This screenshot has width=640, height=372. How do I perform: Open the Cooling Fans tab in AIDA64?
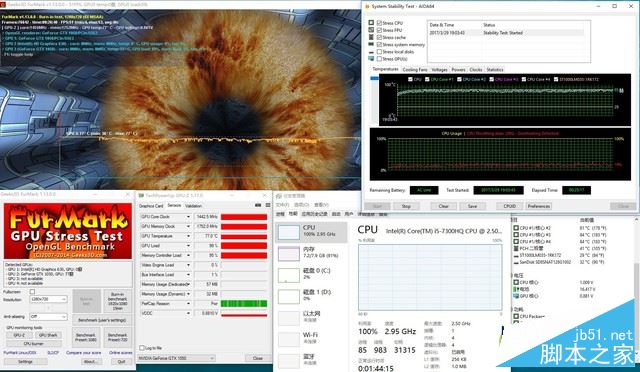tap(415, 69)
